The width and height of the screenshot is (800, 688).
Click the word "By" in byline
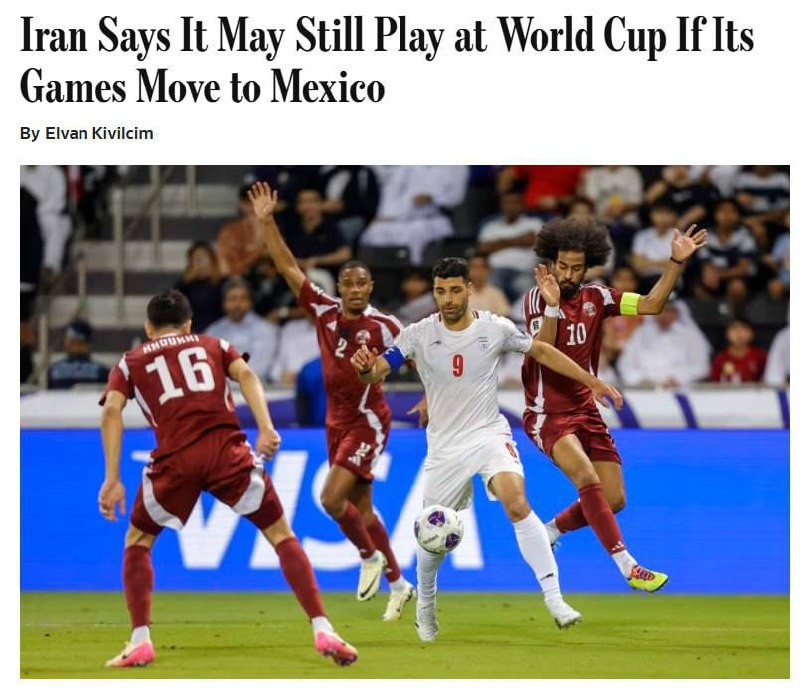[x=30, y=134]
